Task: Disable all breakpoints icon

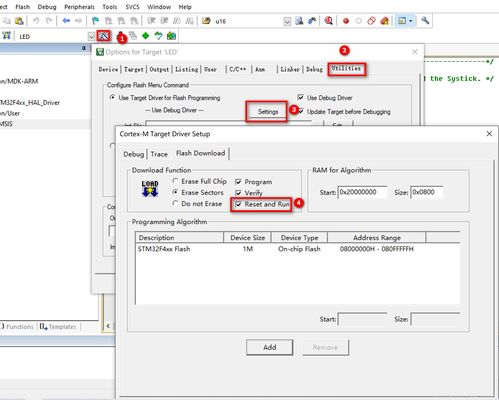Action: coord(371,21)
